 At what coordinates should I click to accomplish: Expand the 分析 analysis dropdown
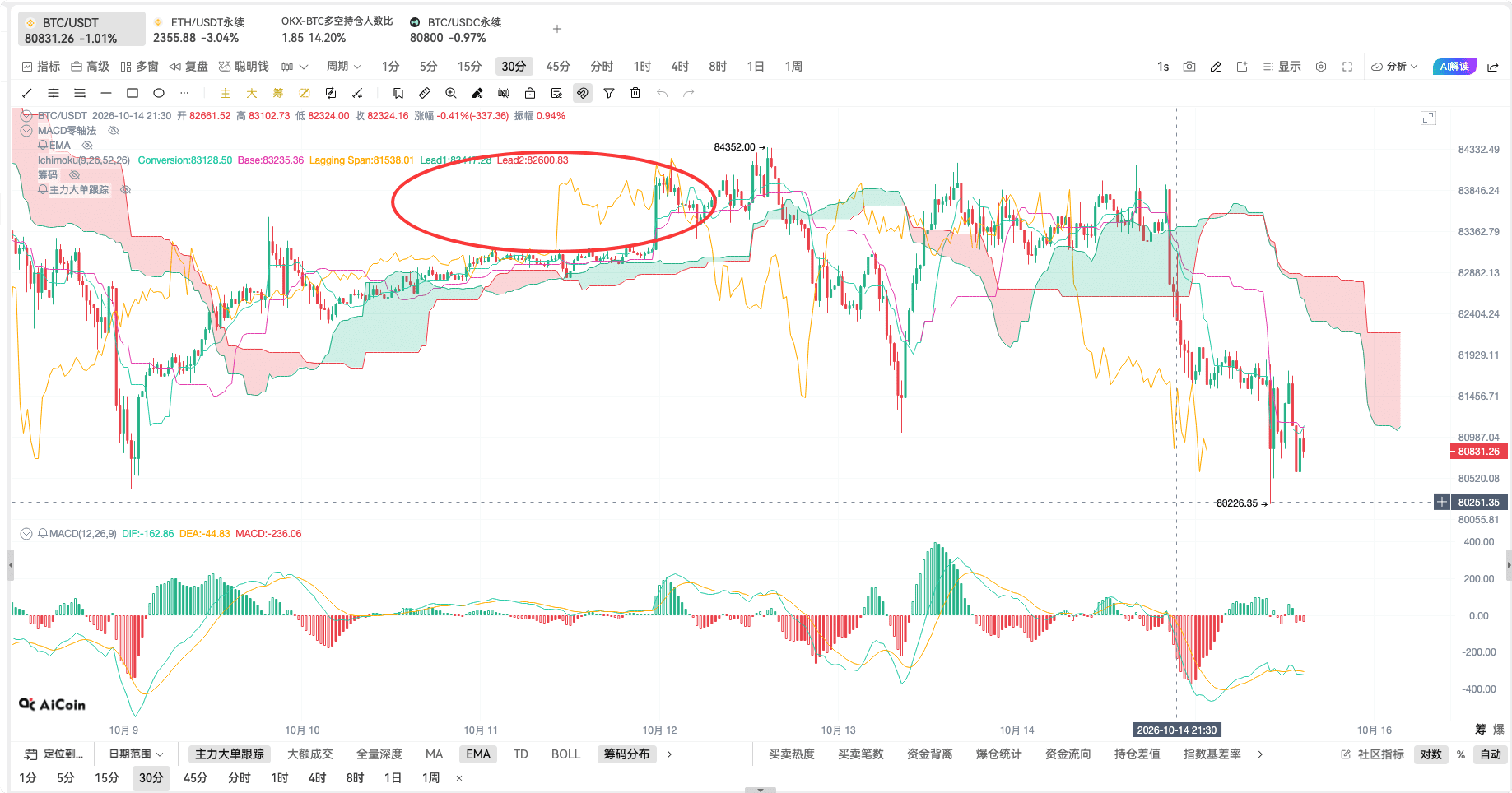click(x=1394, y=67)
